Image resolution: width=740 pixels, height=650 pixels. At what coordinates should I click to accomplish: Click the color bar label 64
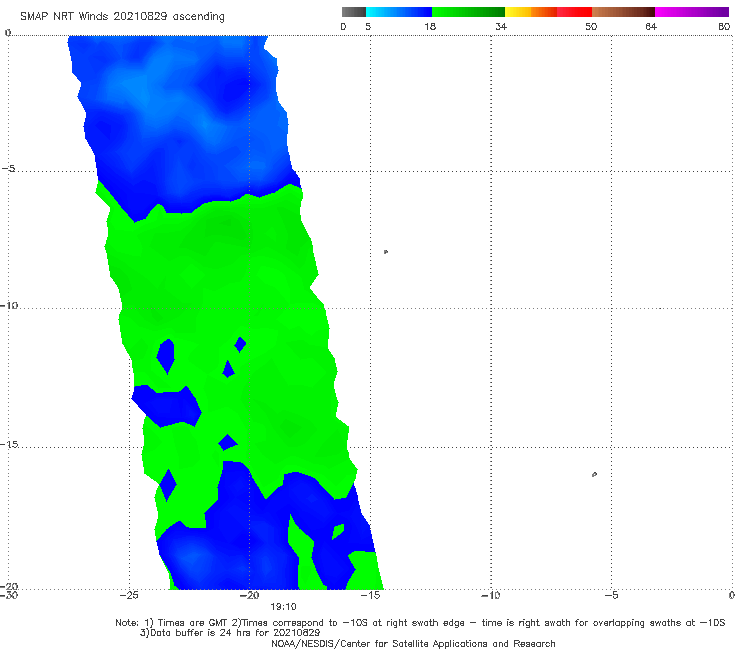tap(651, 27)
